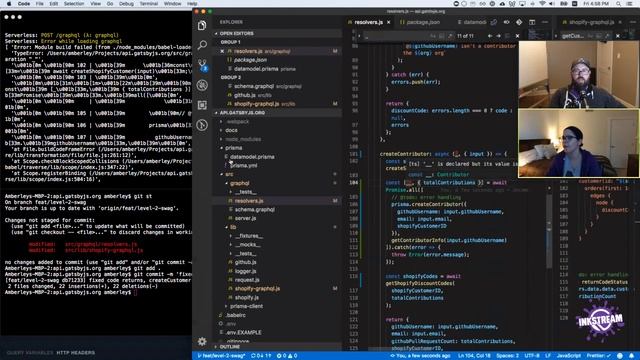Collapse the Open Editors section
640x360 pixels.
pos(236,33)
